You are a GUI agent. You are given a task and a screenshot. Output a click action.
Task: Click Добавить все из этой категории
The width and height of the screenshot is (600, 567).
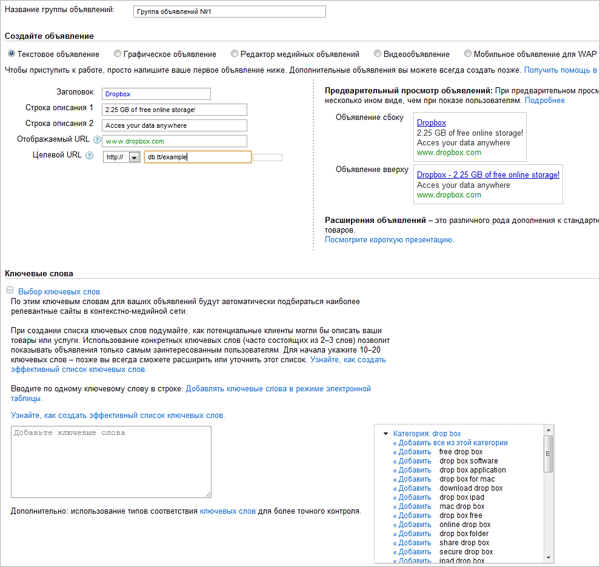coord(450,443)
